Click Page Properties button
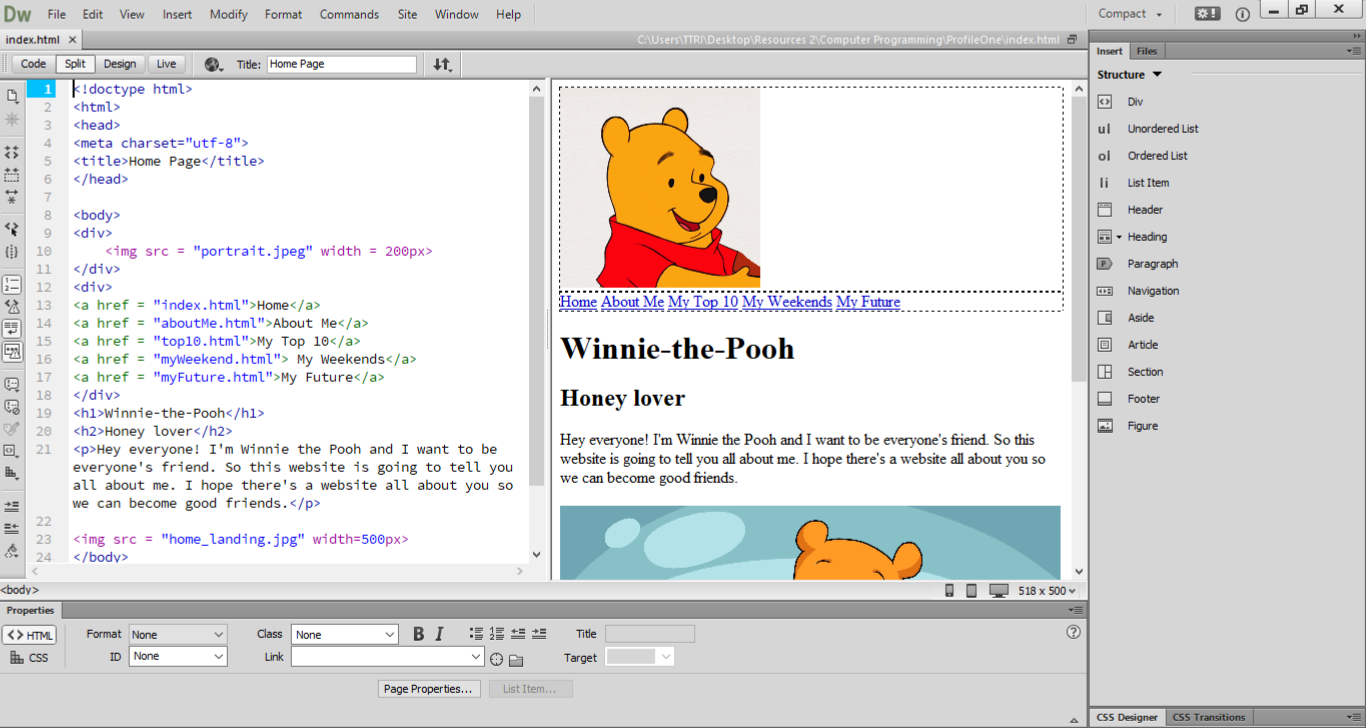Viewport: 1366px width, 728px height. [429, 689]
